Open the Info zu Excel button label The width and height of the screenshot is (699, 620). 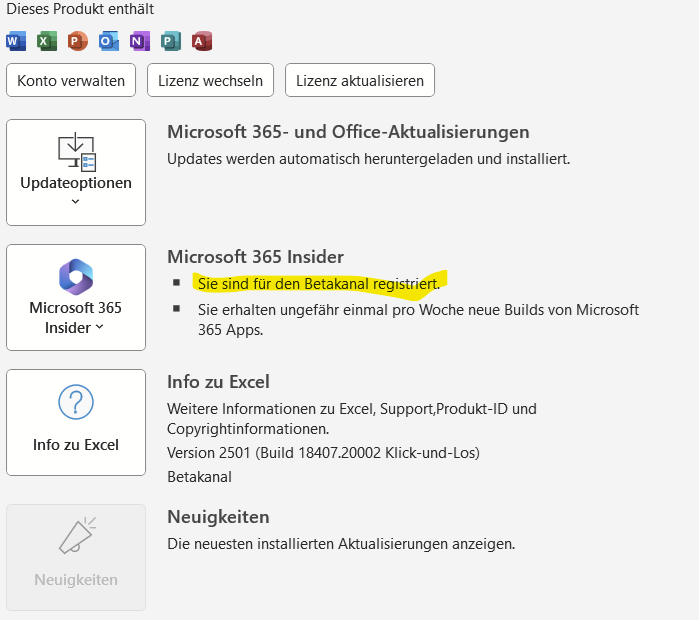(x=76, y=445)
